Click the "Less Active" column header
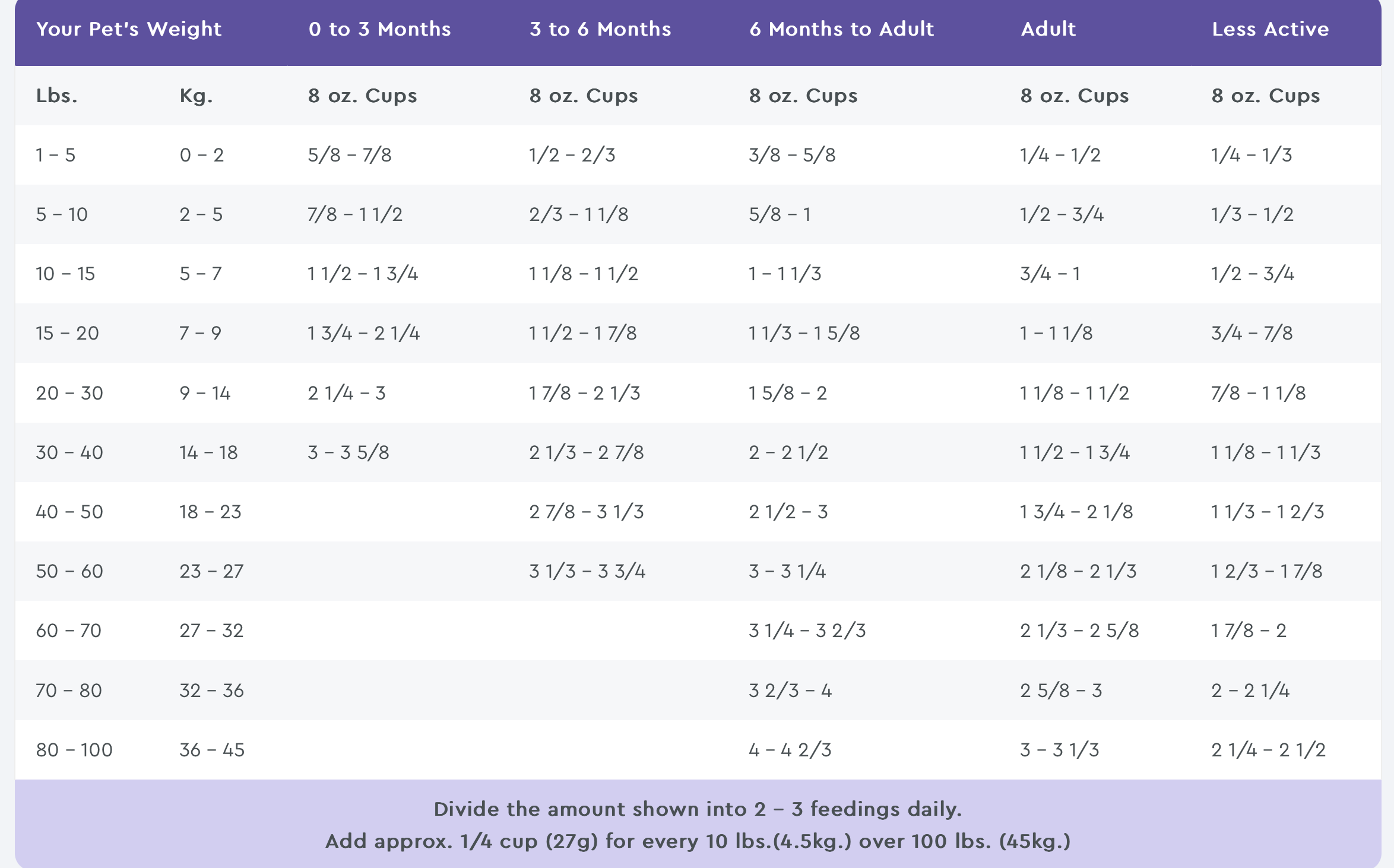The image size is (1394, 868). coord(1270,29)
